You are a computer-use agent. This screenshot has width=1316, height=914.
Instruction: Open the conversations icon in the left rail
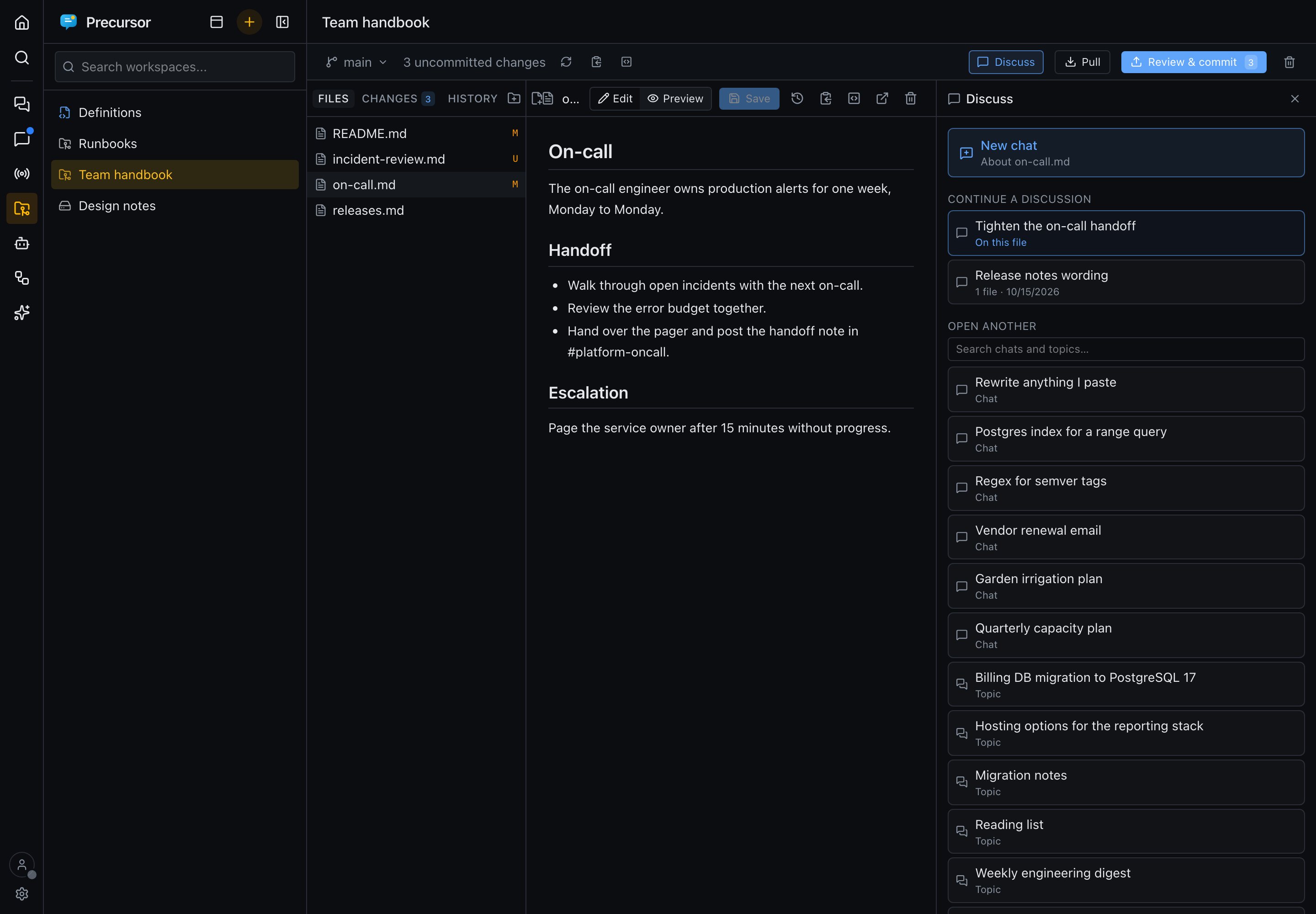pos(22,104)
